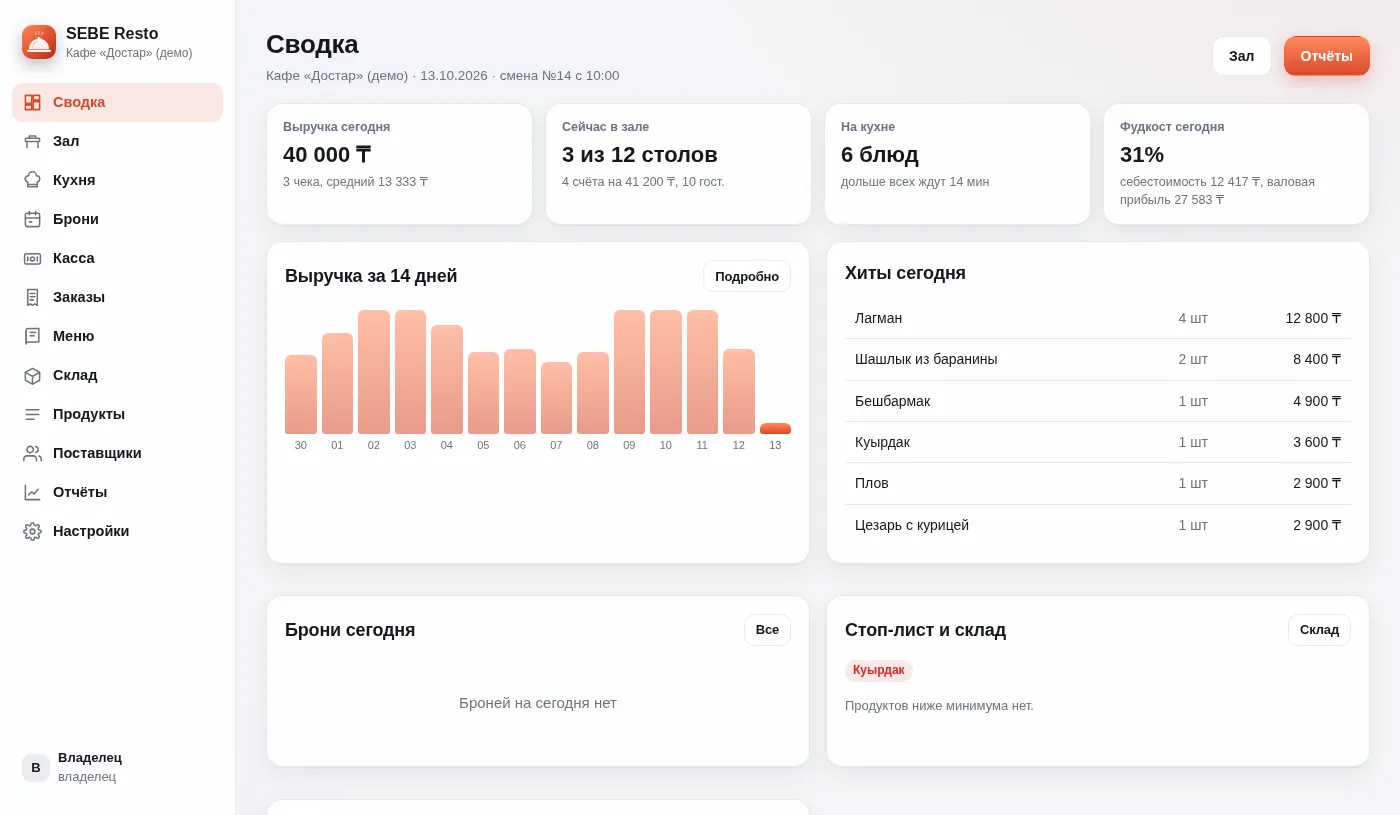This screenshot has height=815, width=1400.
Task: Open Поставщики sidebar label
Action: point(97,453)
